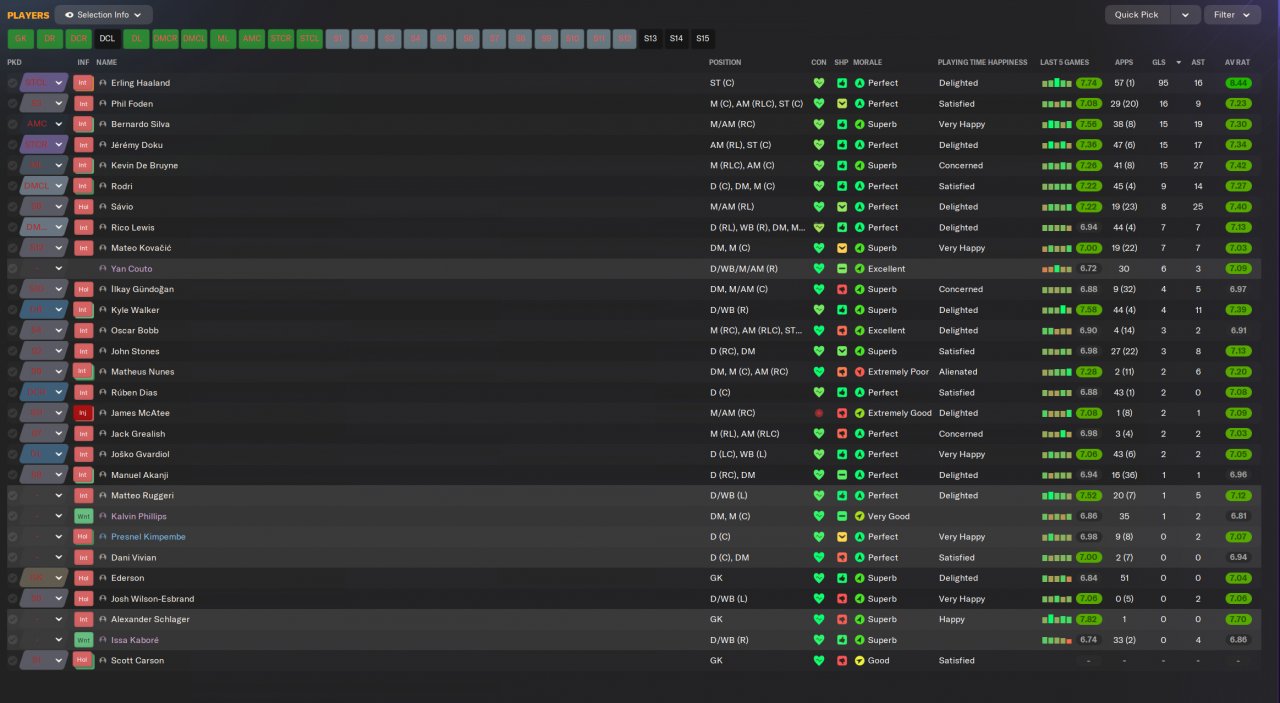Select the S13 substitute chip
The image size is (1280, 703).
650,39
